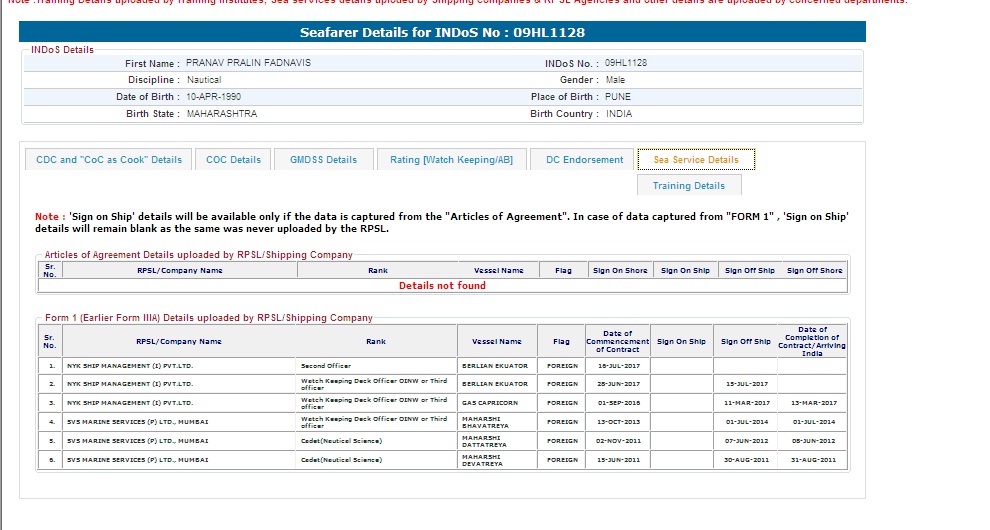Select the Rating [Watch Keeping/AB] tab
Screen dimensions: 990x530
pyautogui.click(x=451, y=160)
